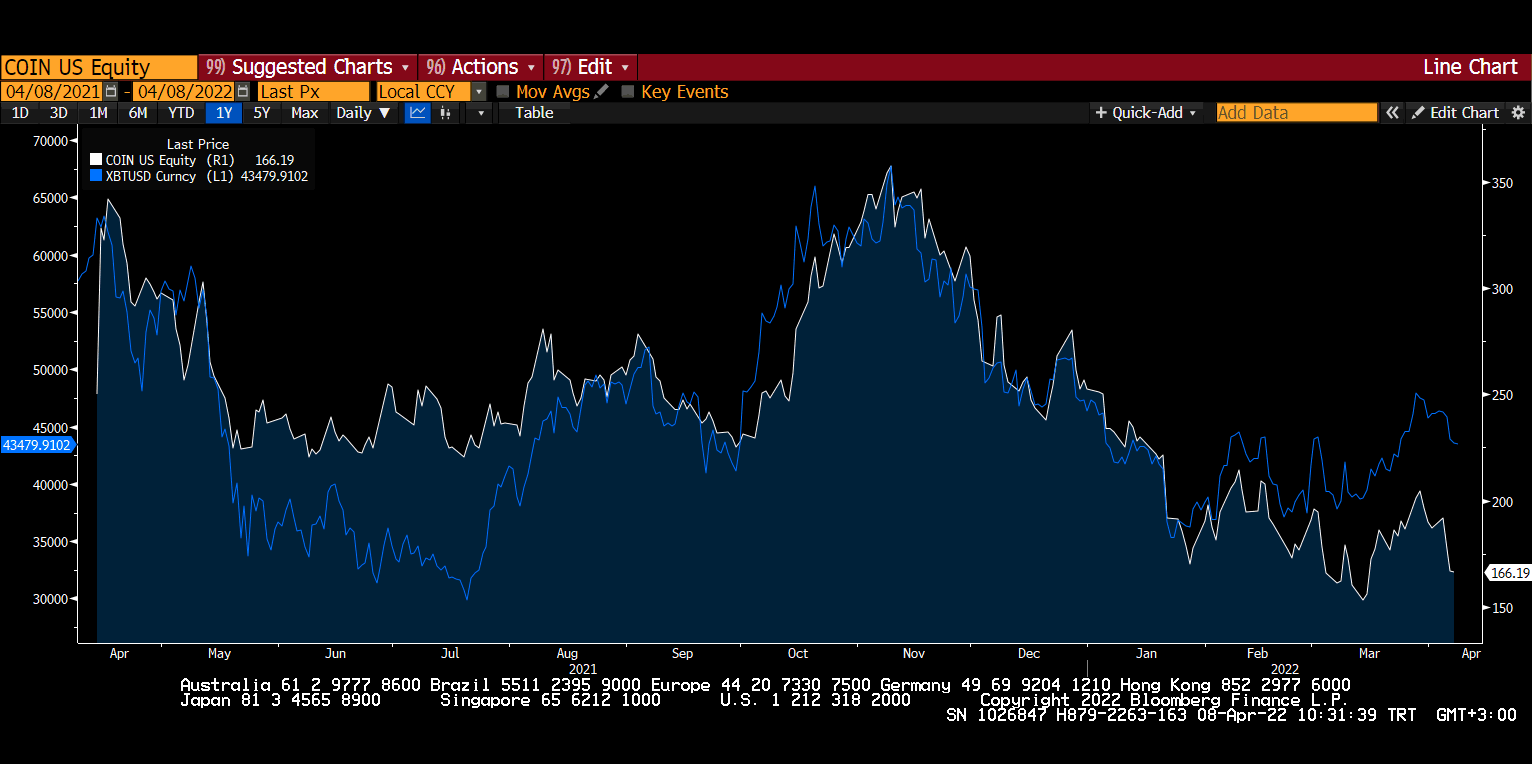The height and width of the screenshot is (764, 1532).
Task: Click the 43479.9102 left axis price label
Action: (37, 445)
